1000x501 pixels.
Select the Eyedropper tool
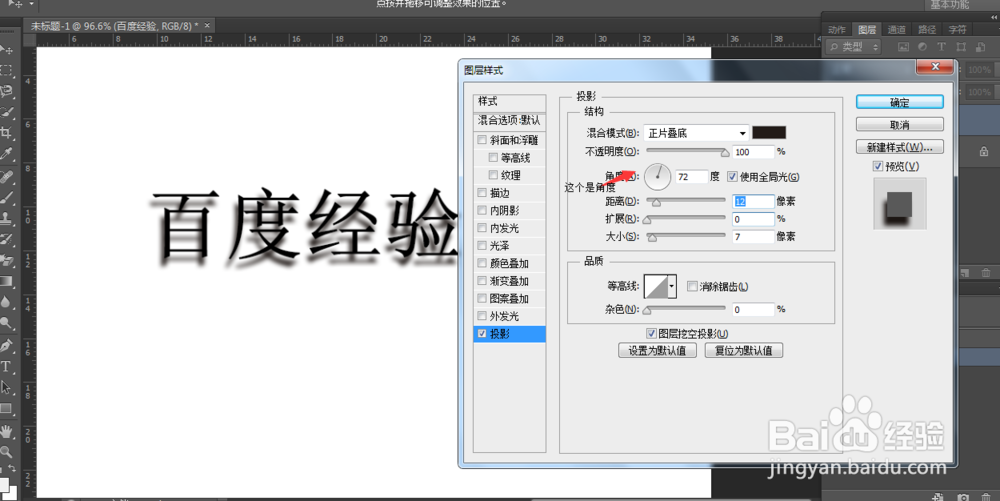[6, 154]
